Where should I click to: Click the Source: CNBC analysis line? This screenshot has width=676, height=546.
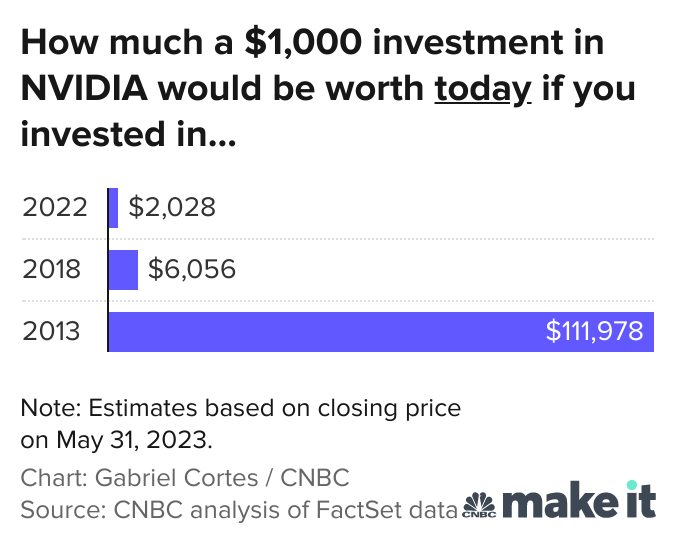coord(240,508)
